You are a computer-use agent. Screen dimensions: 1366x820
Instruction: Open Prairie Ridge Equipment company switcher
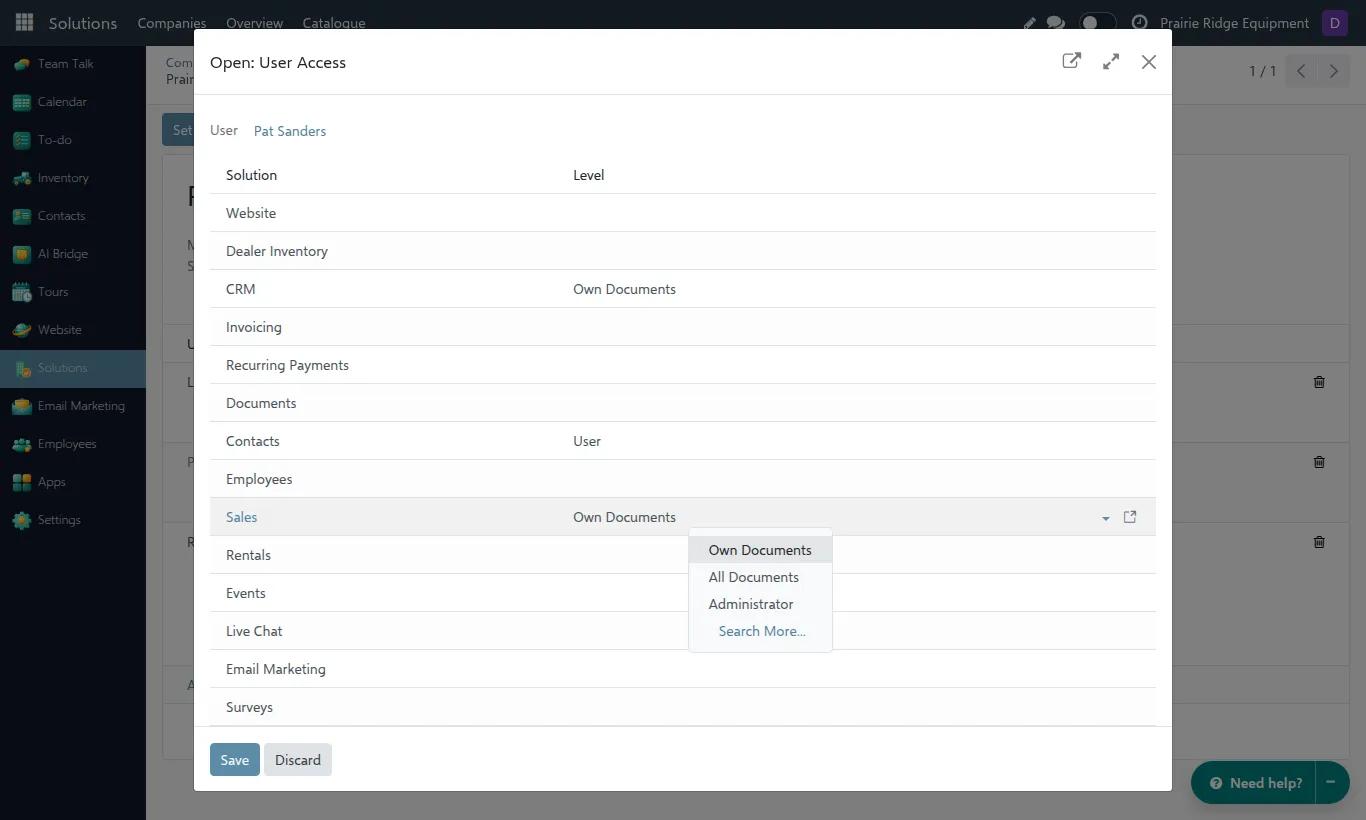[1234, 23]
